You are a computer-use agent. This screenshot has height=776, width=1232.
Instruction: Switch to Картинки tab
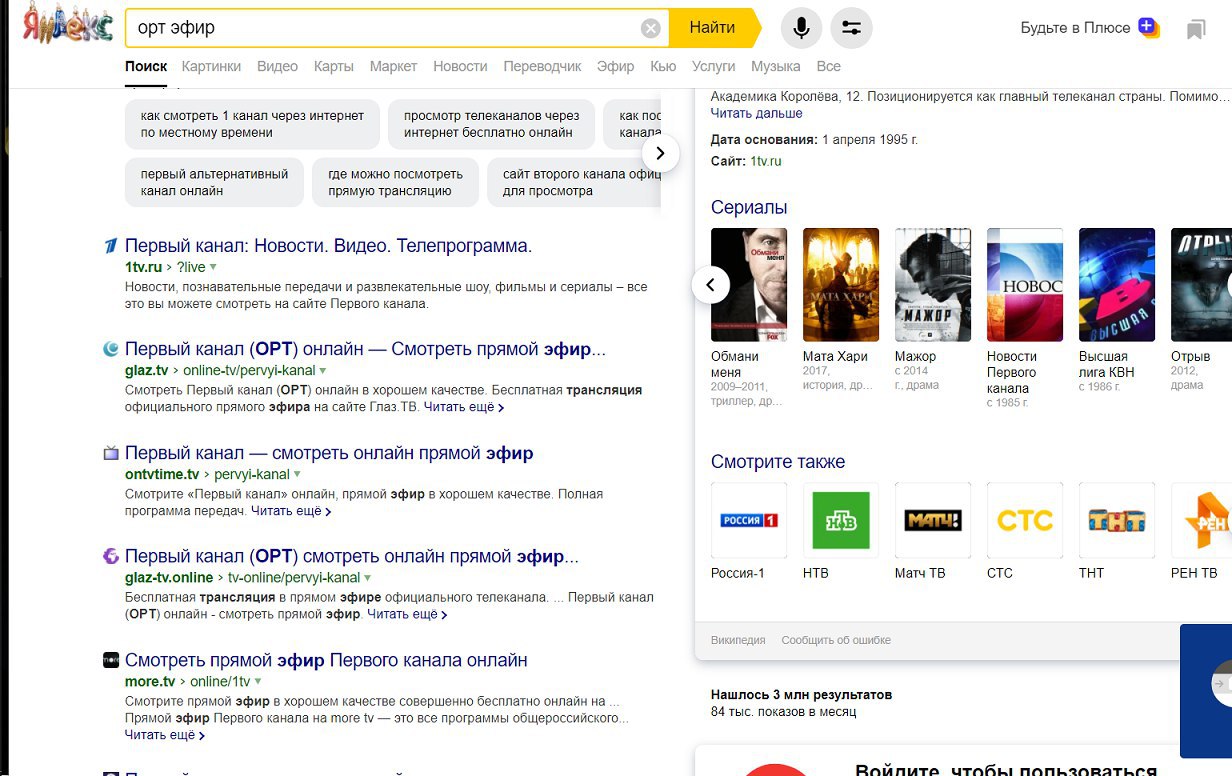211,66
